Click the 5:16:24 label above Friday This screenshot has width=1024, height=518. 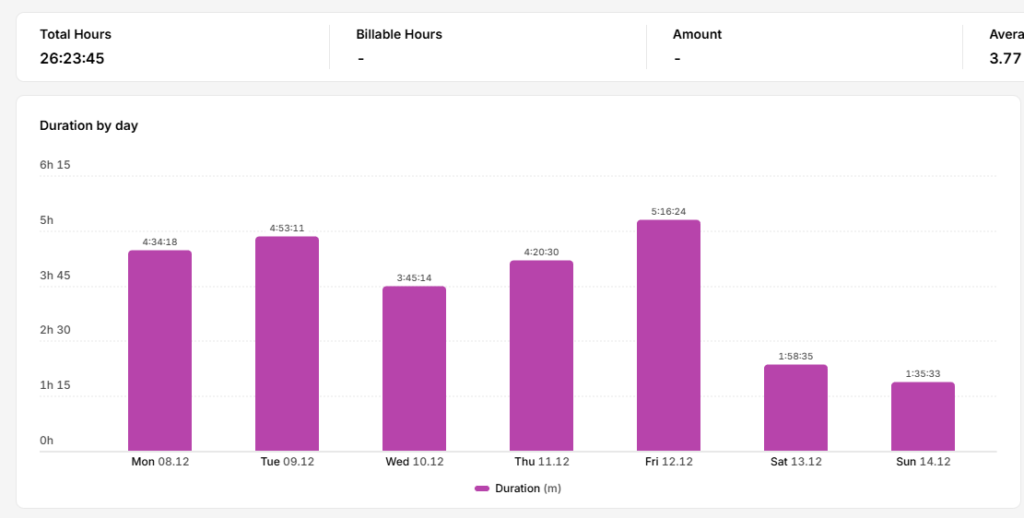[x=669, y=212]
